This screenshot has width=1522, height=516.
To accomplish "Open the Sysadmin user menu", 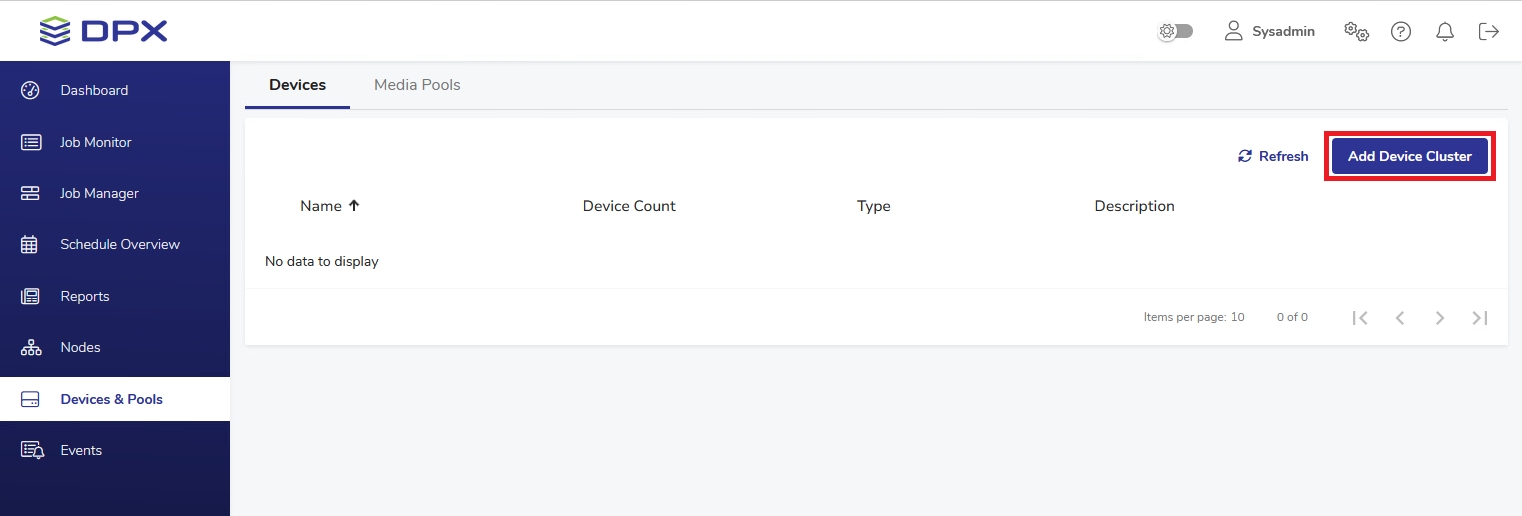I will (x=1270, y=32).
